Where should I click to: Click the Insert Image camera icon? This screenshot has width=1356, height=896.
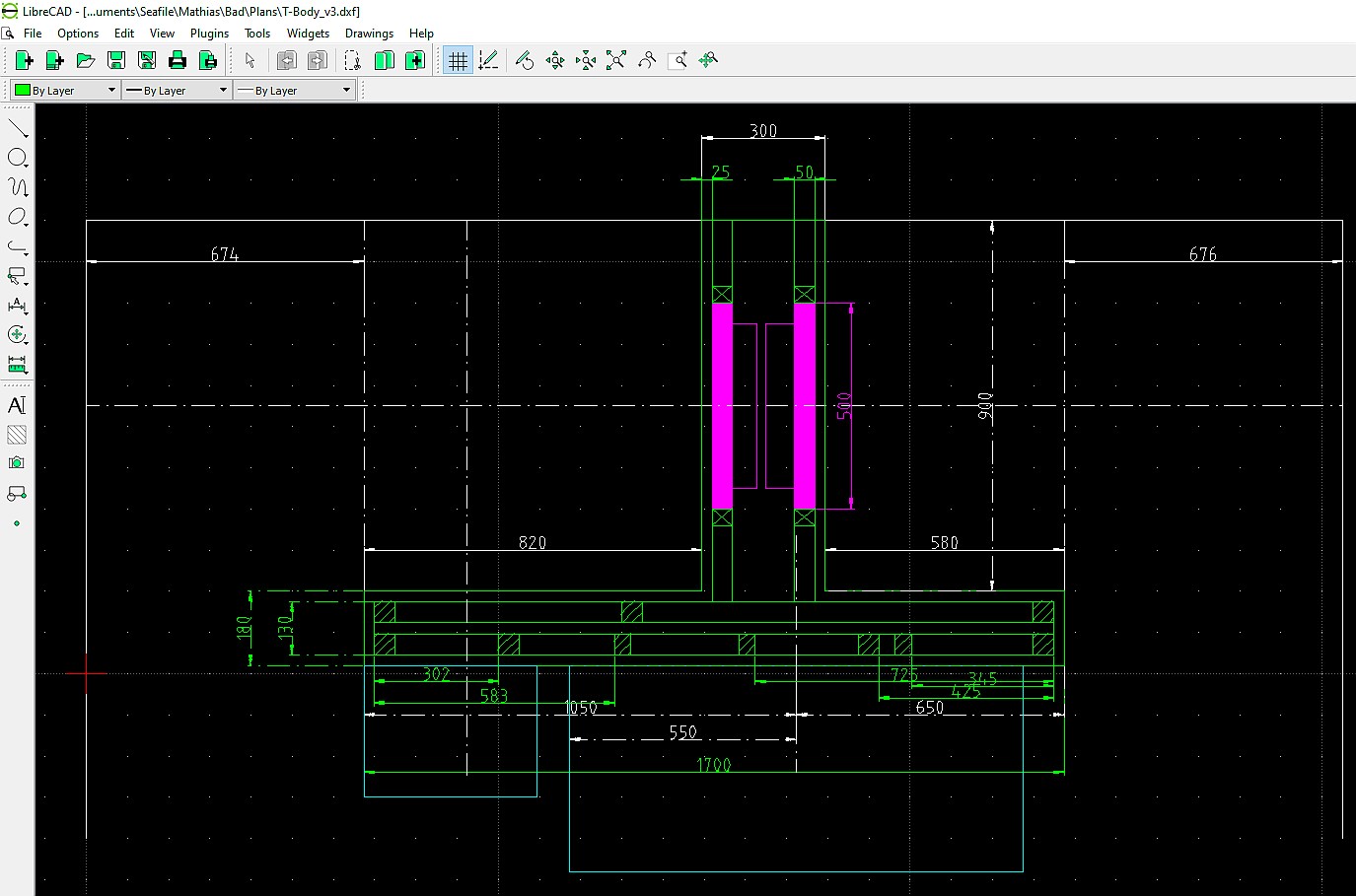pyautogui.click(x=17, y=463)
